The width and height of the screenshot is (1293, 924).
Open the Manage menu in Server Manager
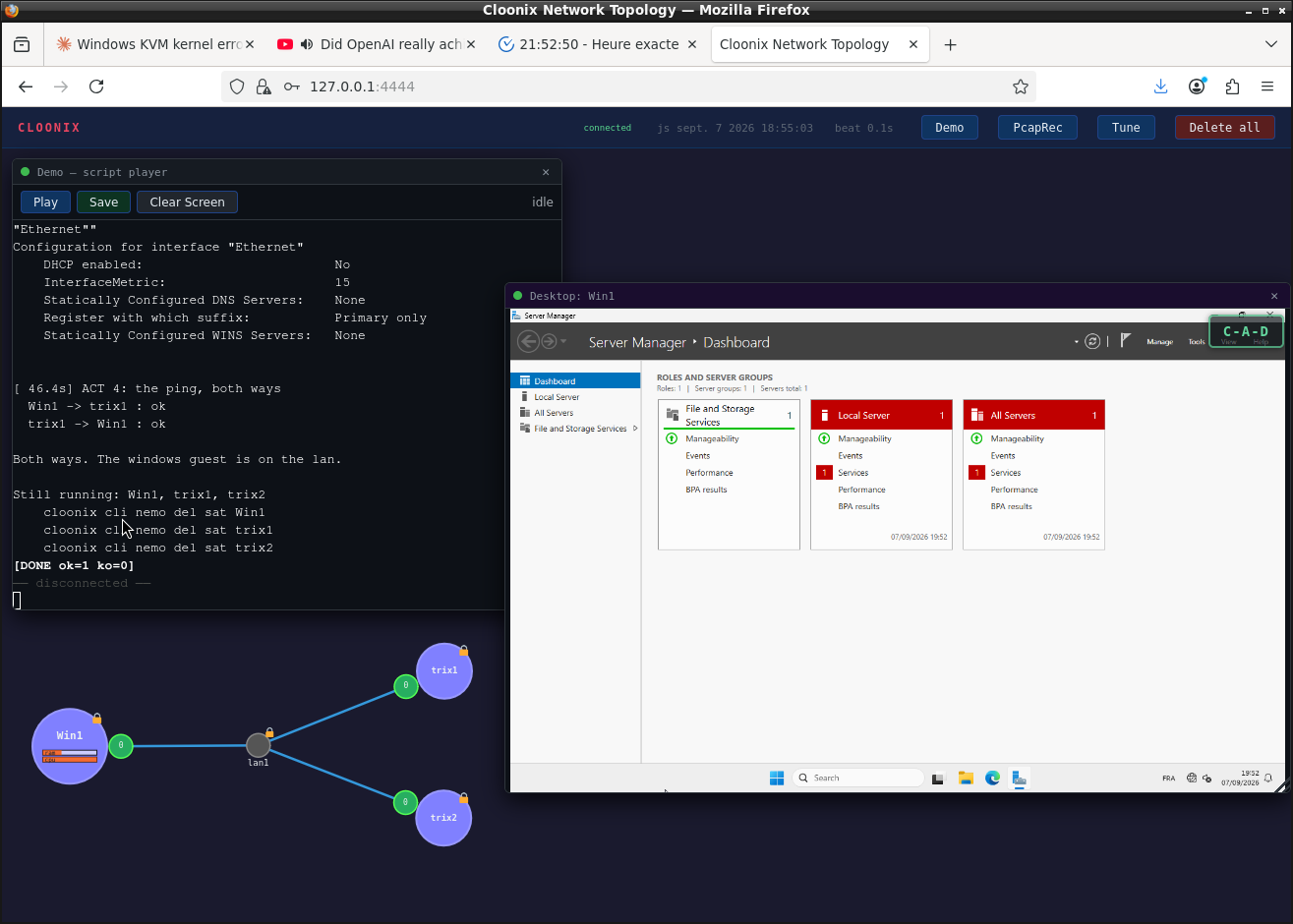tap(1159, 342)
